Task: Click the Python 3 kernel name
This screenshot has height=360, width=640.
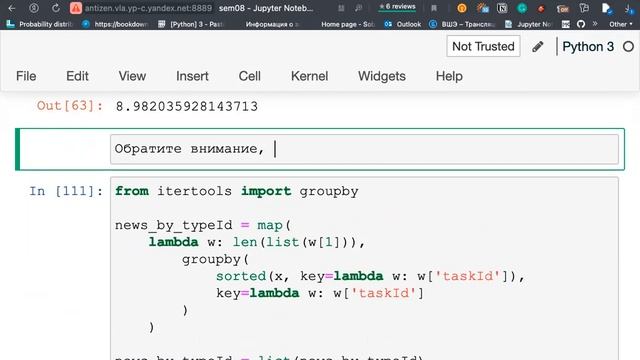Action: 588,47
